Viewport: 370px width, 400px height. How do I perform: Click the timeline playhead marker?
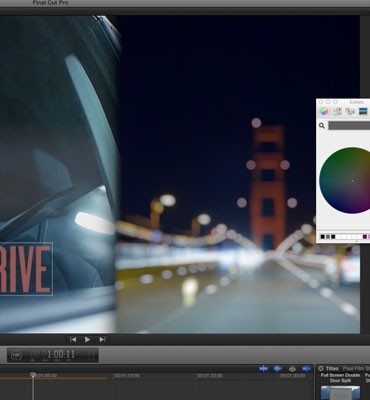pyautogui.click(x=33, y=375)
